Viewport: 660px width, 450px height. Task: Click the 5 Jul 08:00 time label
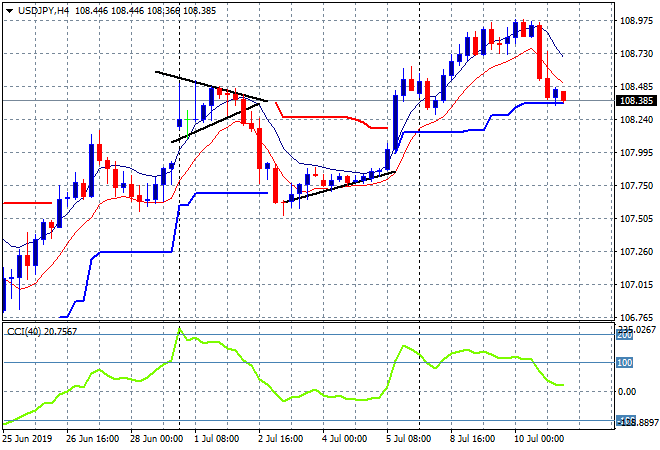[x=409, y=439]
